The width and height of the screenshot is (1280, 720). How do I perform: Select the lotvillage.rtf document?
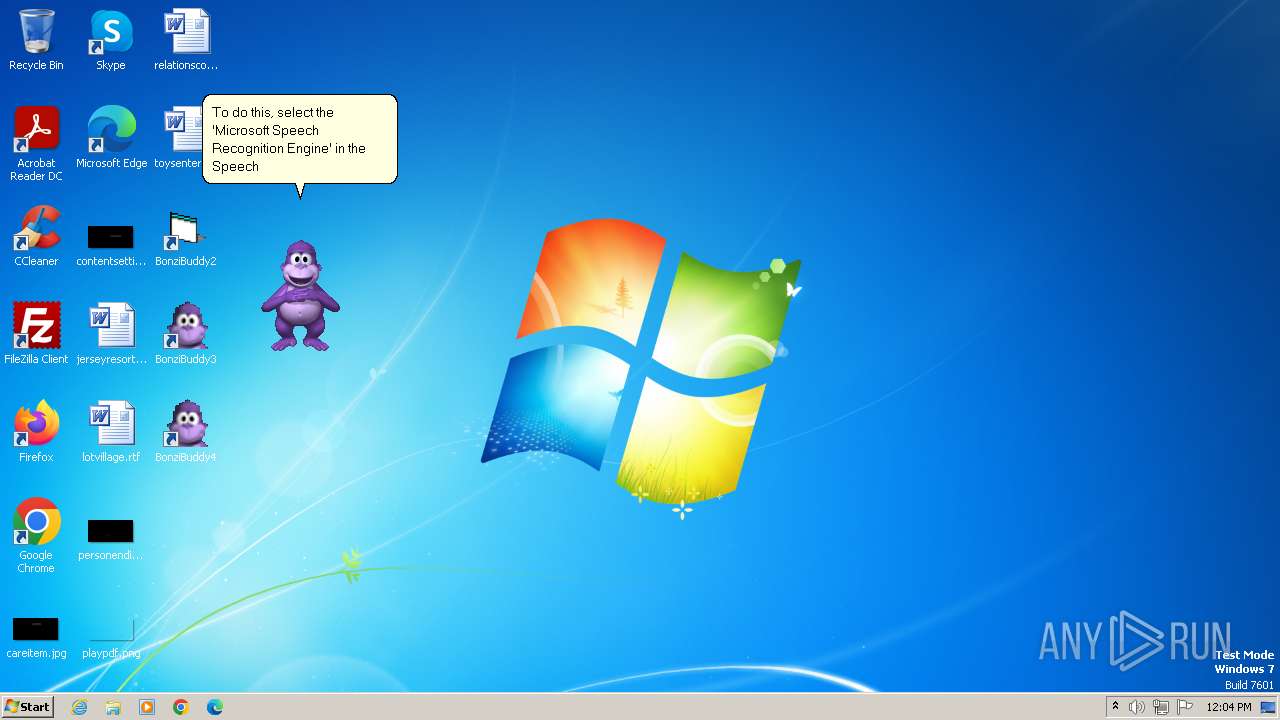pyautogui.click(x=111, y=432)
